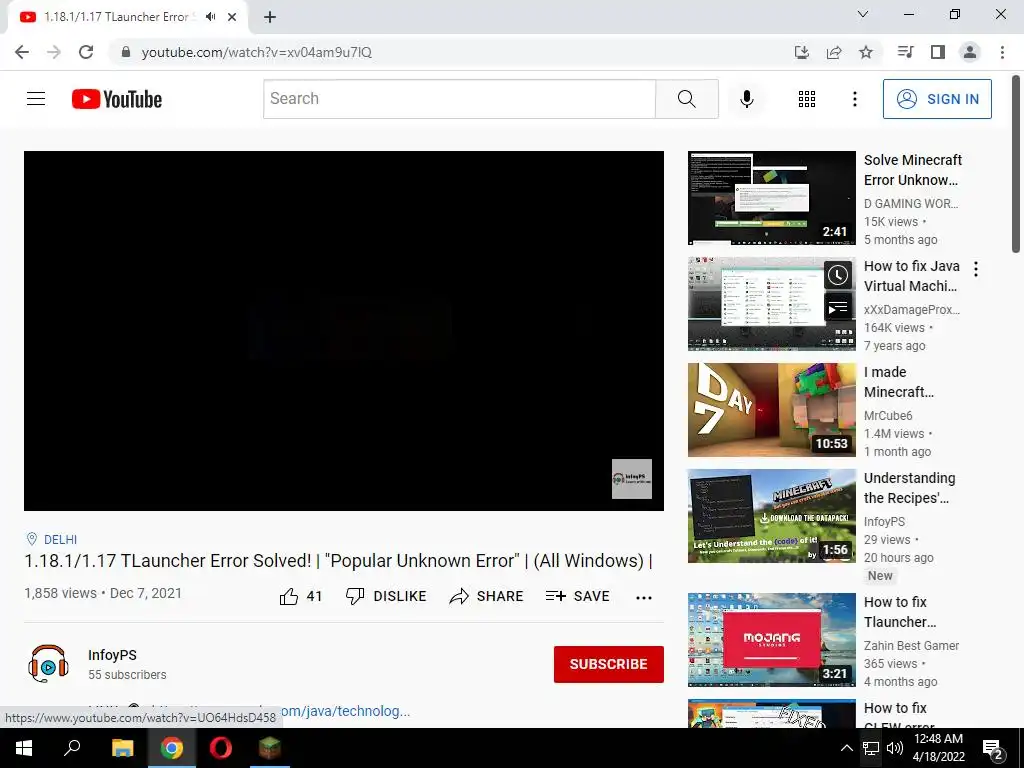
Task: Click the address bar URL
Action: point(256,52)
